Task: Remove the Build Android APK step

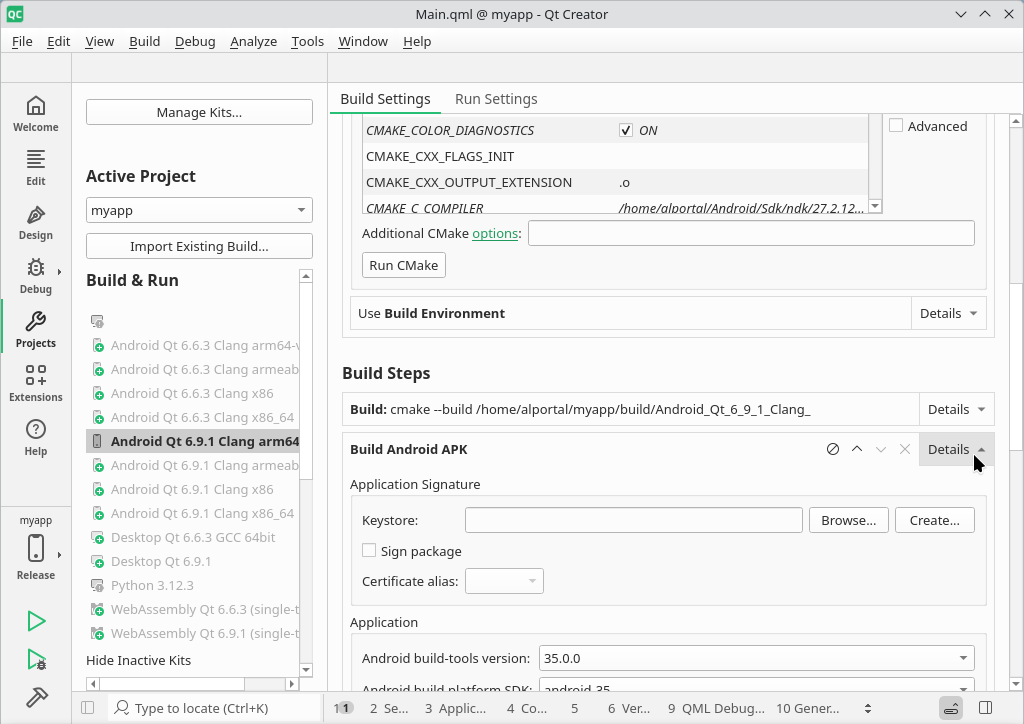Action: click(x=904, y=449)
